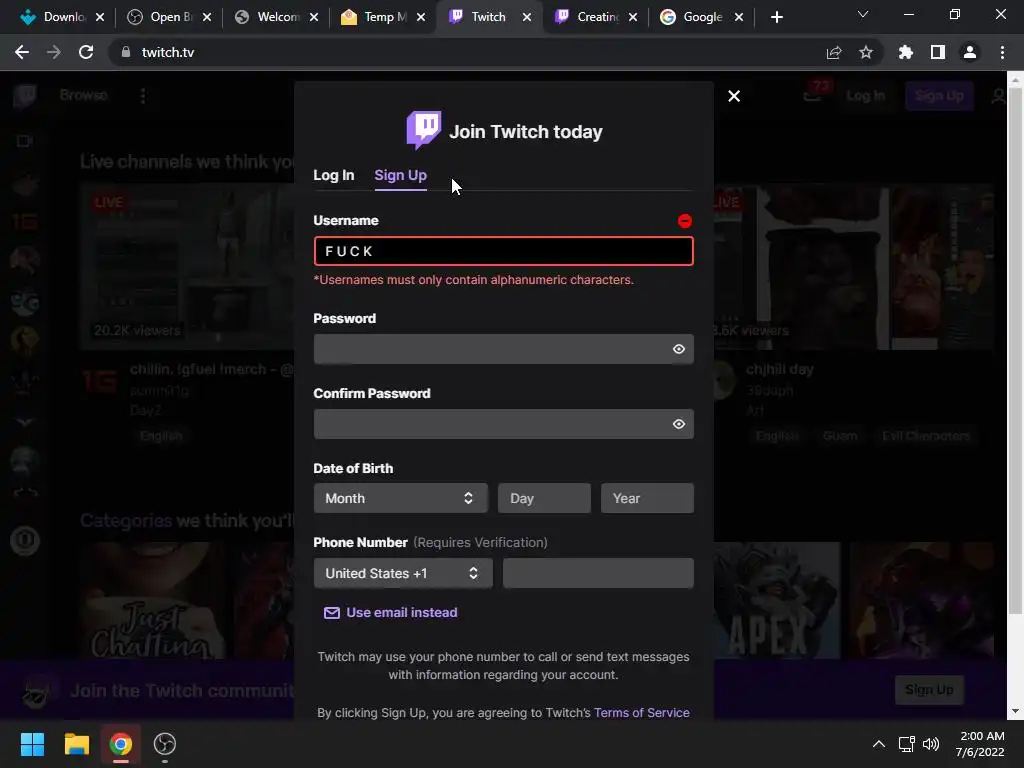
Task: Click the browser forward arrow
Action: tap(54, 52)
